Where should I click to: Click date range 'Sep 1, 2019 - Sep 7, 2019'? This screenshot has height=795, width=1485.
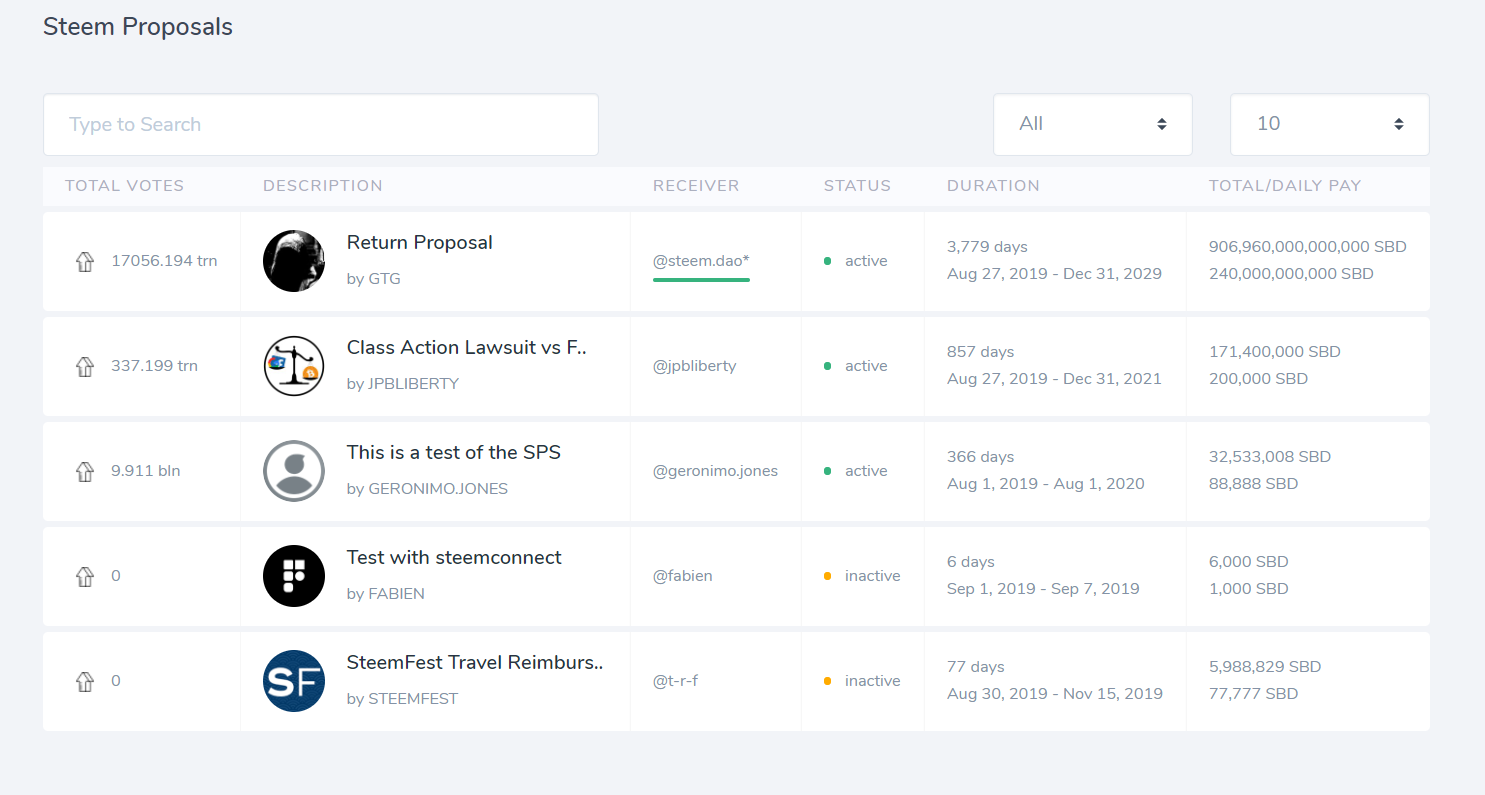[1043, 589]
